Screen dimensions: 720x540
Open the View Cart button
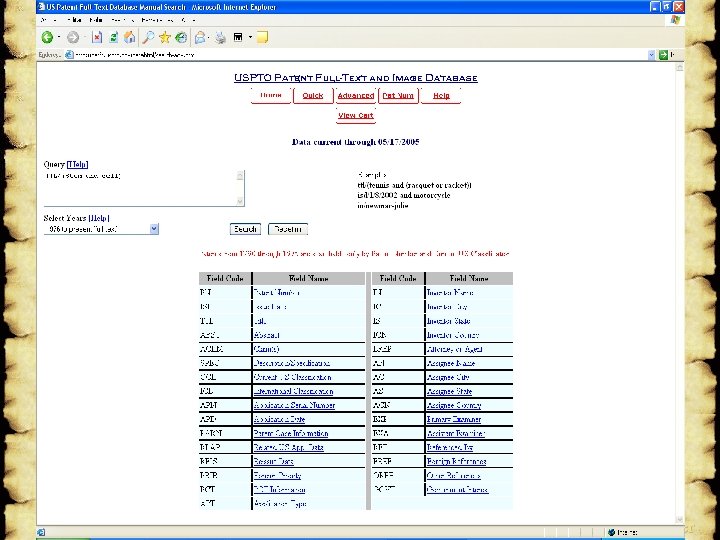click(x=356, y=115)
